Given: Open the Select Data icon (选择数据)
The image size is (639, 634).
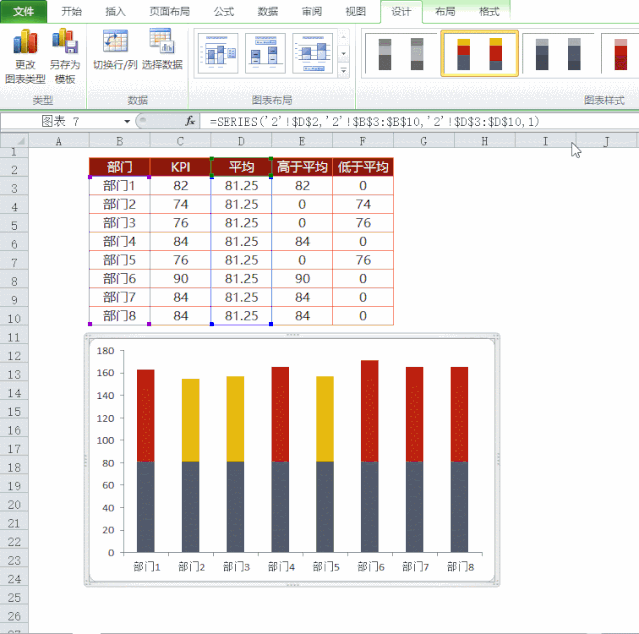Looking at the screenshot, I should (162, 50).
